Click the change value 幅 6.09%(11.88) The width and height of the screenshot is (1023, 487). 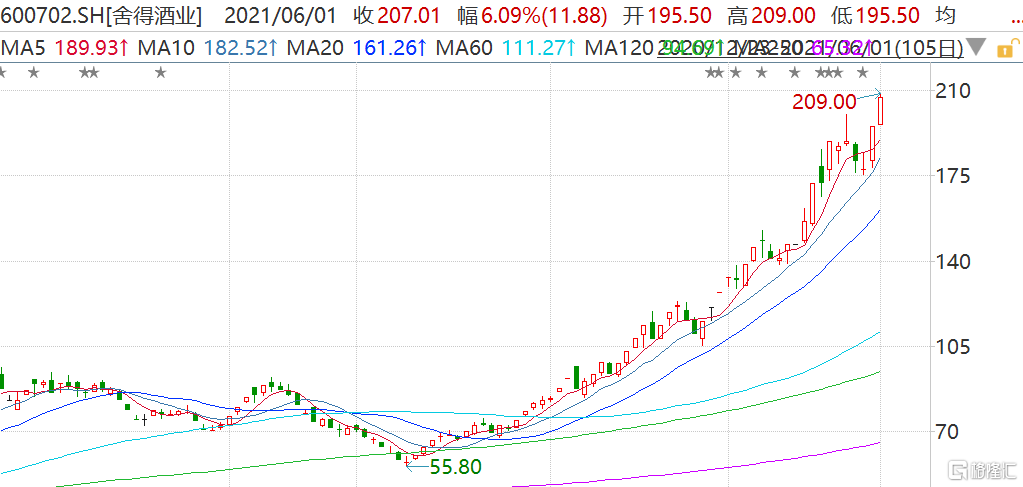[532, 15]
